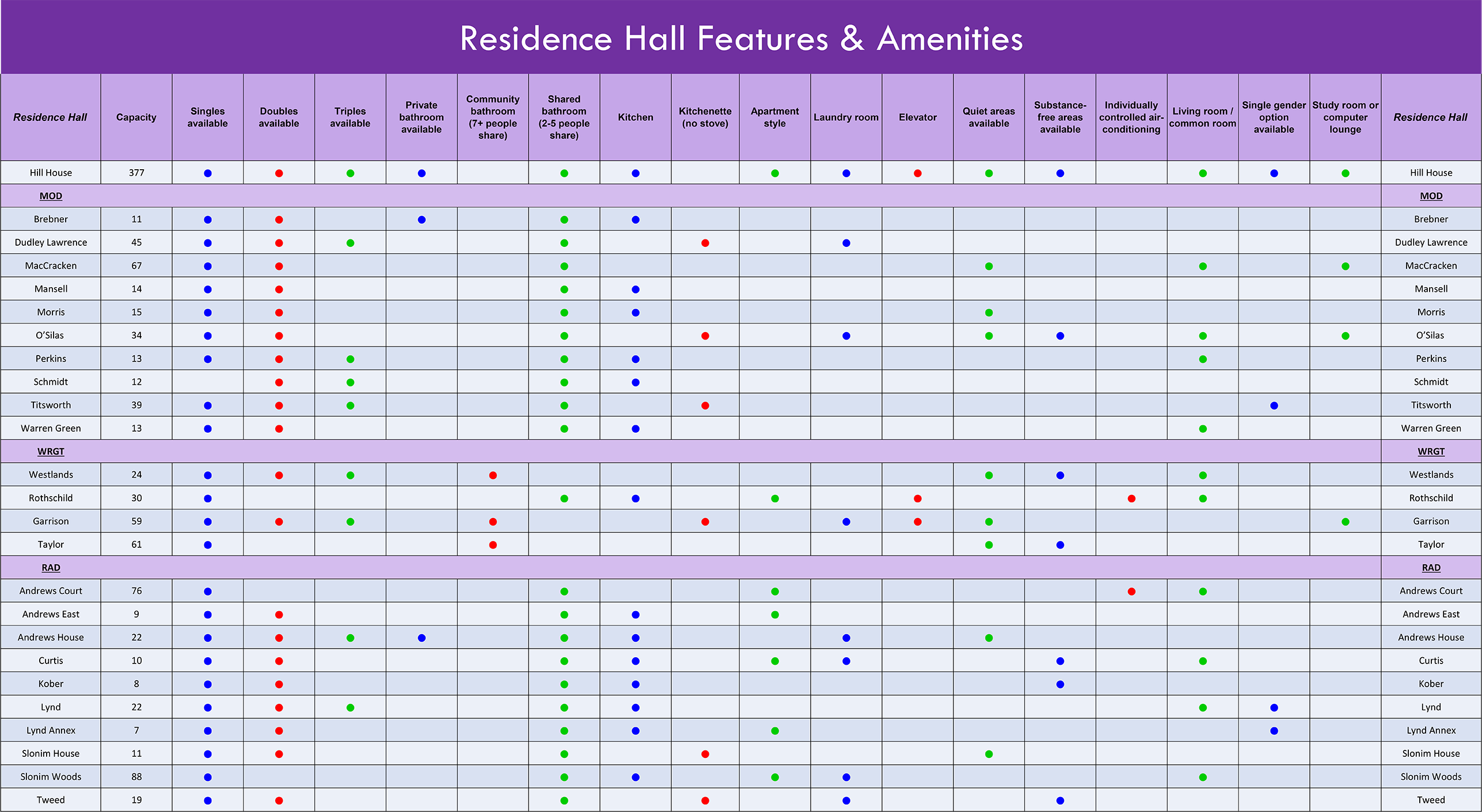1482x812 pixels.
Task: Toggle the blue Laundry room indicator for Curtis
Action: tap(846, 661)
